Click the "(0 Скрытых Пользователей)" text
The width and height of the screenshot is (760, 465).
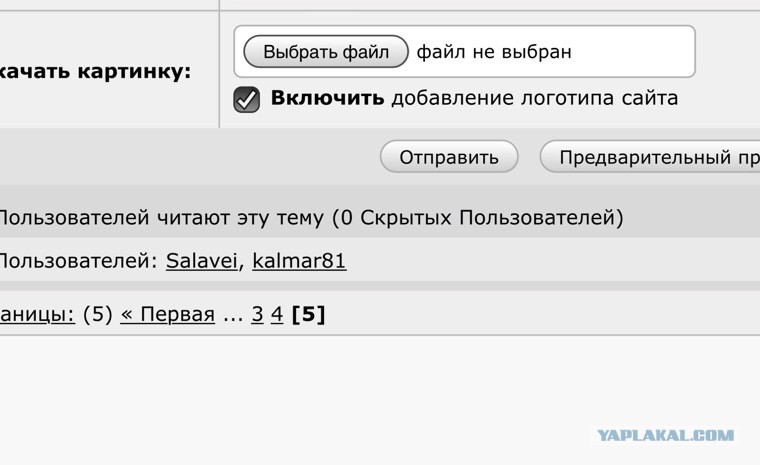click(x=477, y=217)
